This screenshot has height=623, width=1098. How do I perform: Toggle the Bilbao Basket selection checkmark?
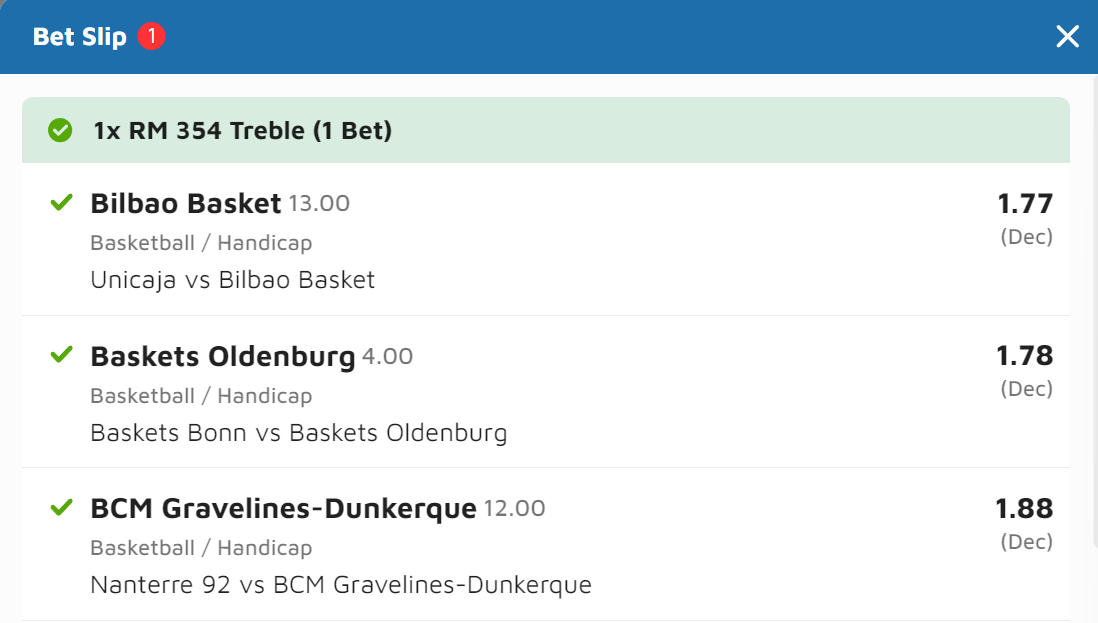(62, 203)
